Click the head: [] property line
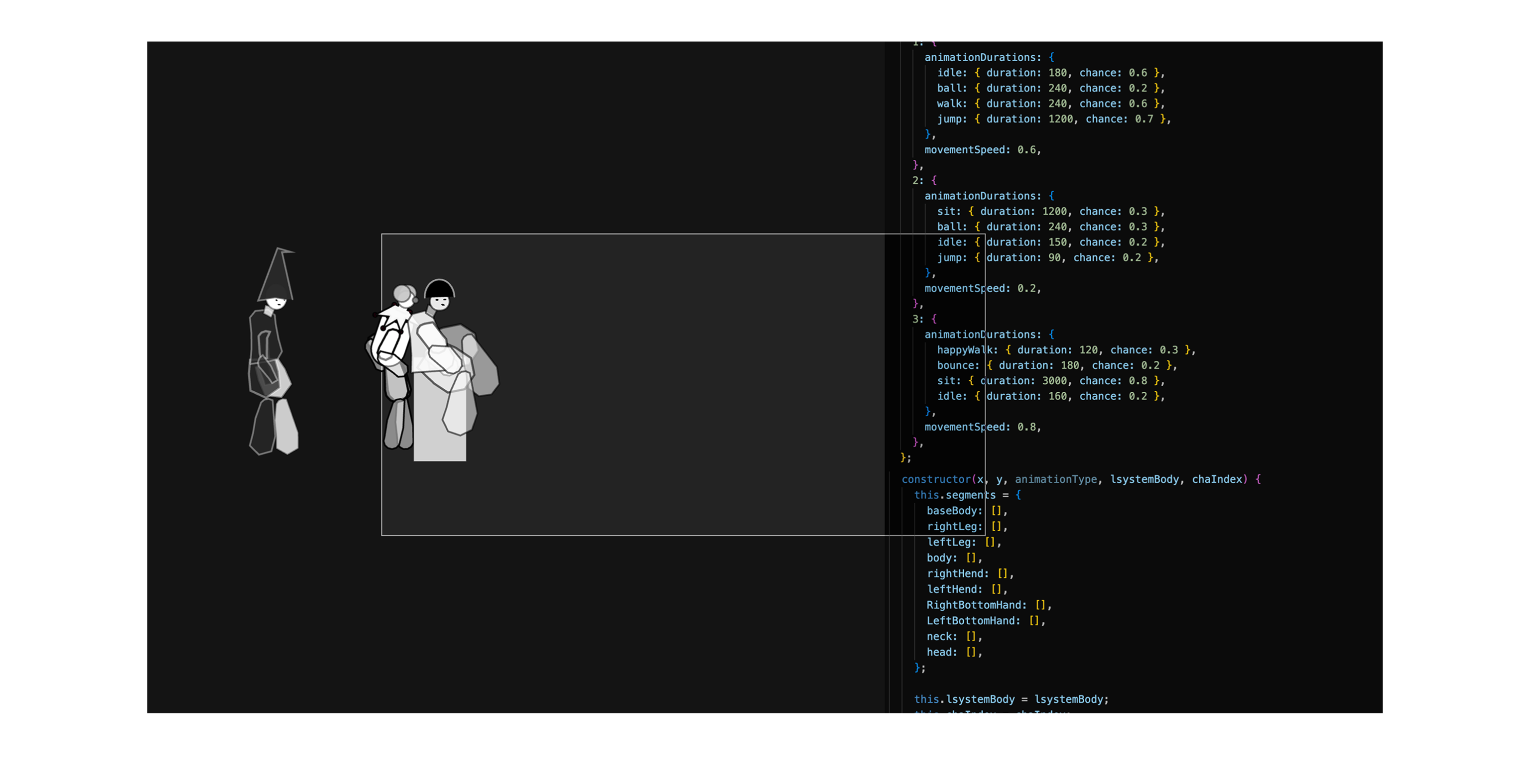 (x=954, y=652)
